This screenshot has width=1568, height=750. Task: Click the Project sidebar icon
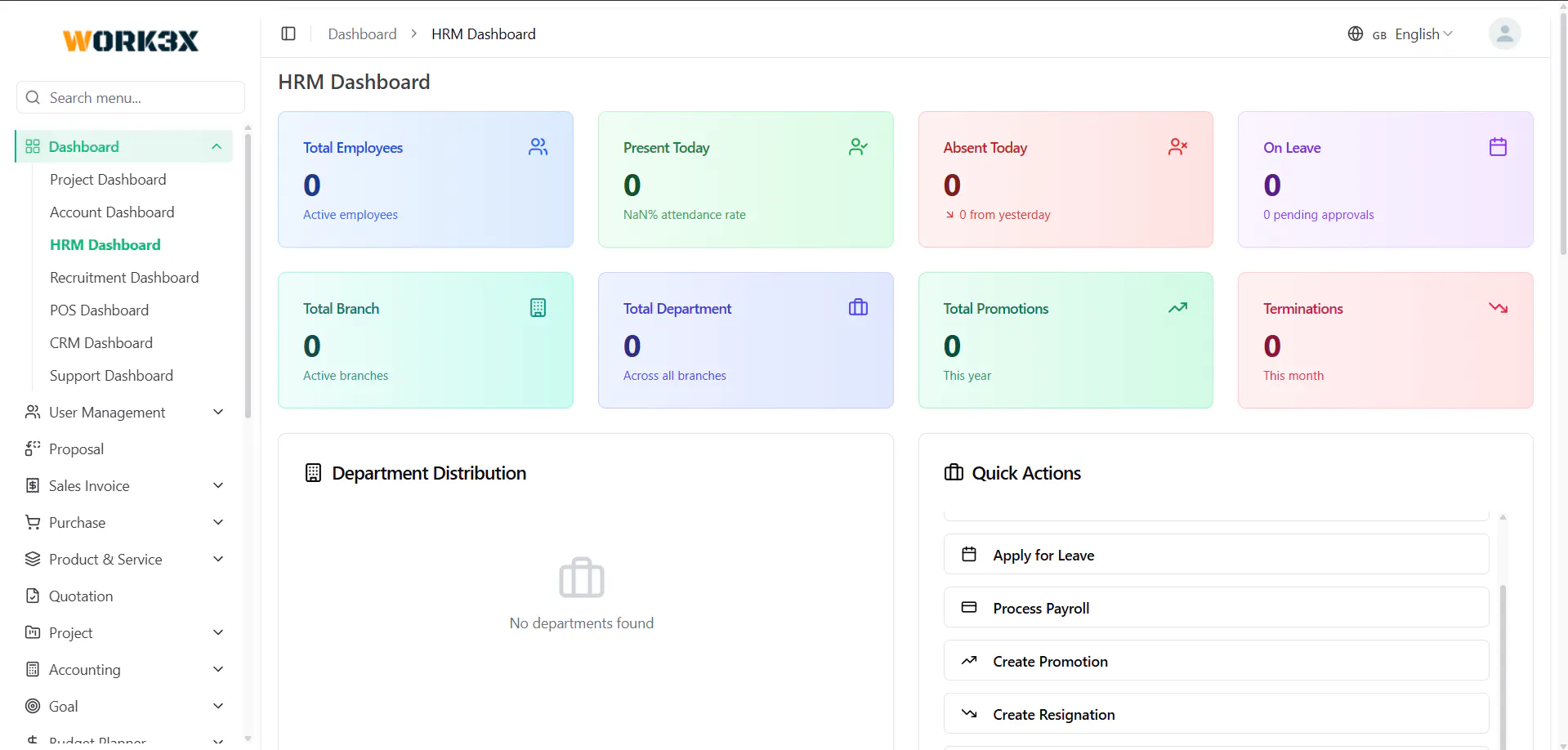point(33,632)
